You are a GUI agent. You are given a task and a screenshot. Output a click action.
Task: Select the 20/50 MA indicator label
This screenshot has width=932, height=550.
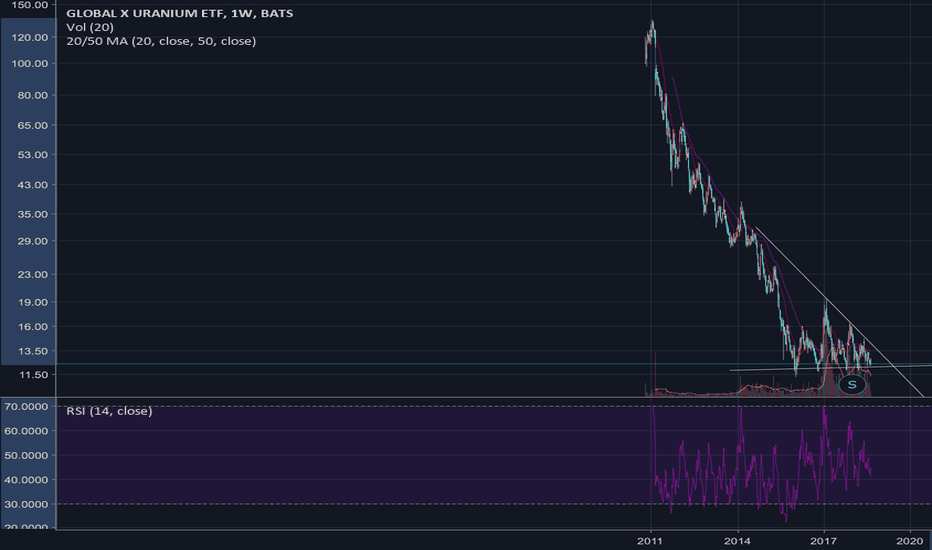161,41
